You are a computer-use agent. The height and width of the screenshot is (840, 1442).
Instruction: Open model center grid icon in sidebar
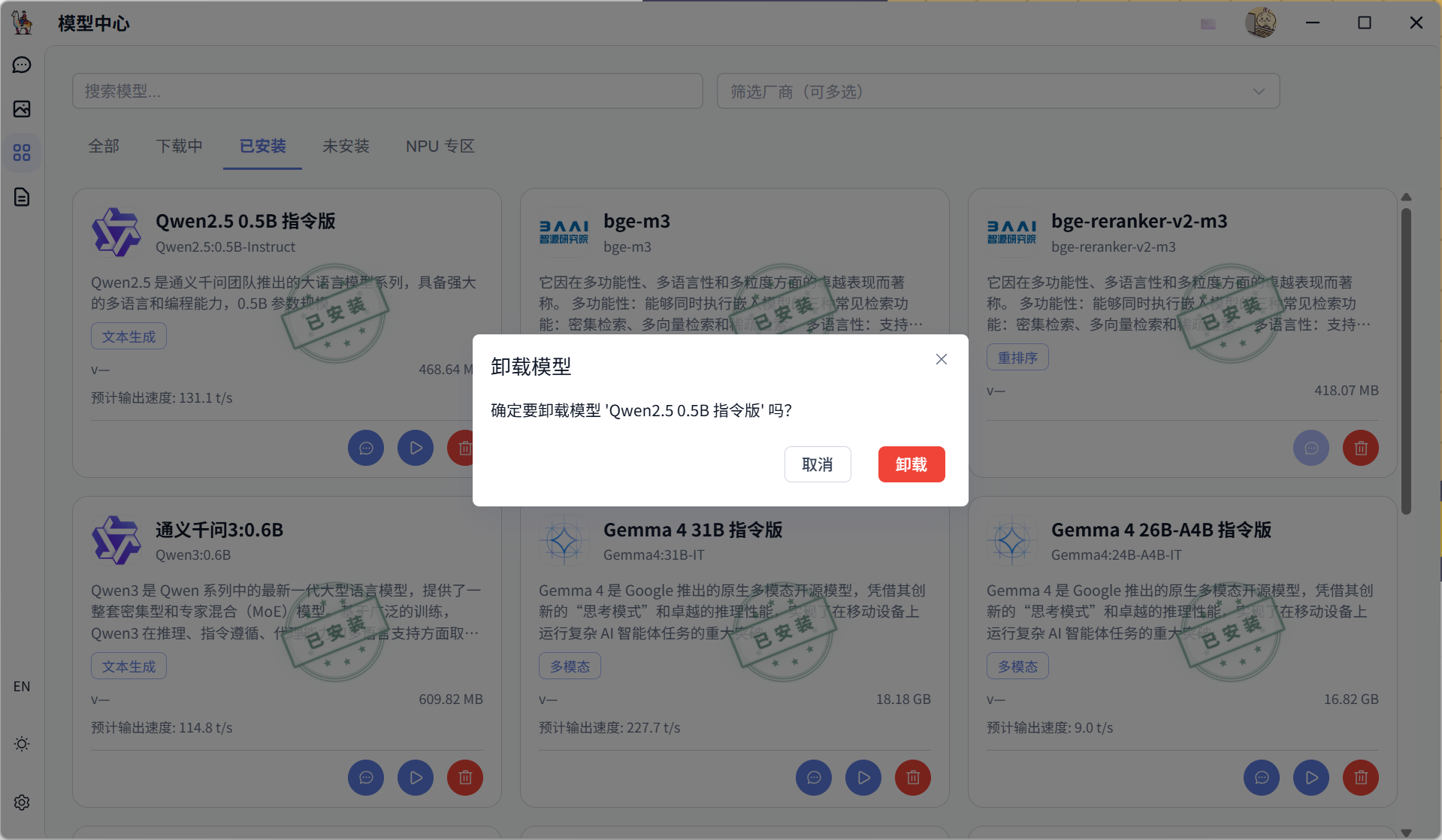(22, 153)
